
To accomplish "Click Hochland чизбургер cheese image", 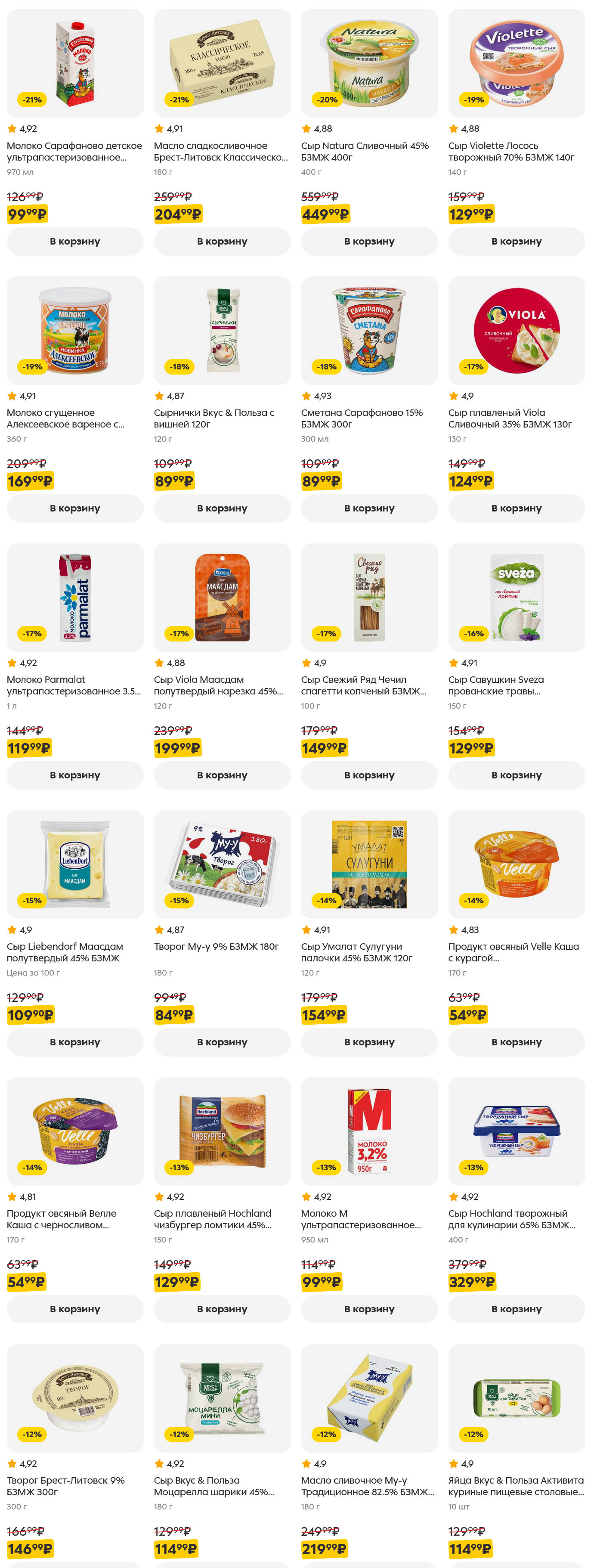I will tap(222, 1130).
